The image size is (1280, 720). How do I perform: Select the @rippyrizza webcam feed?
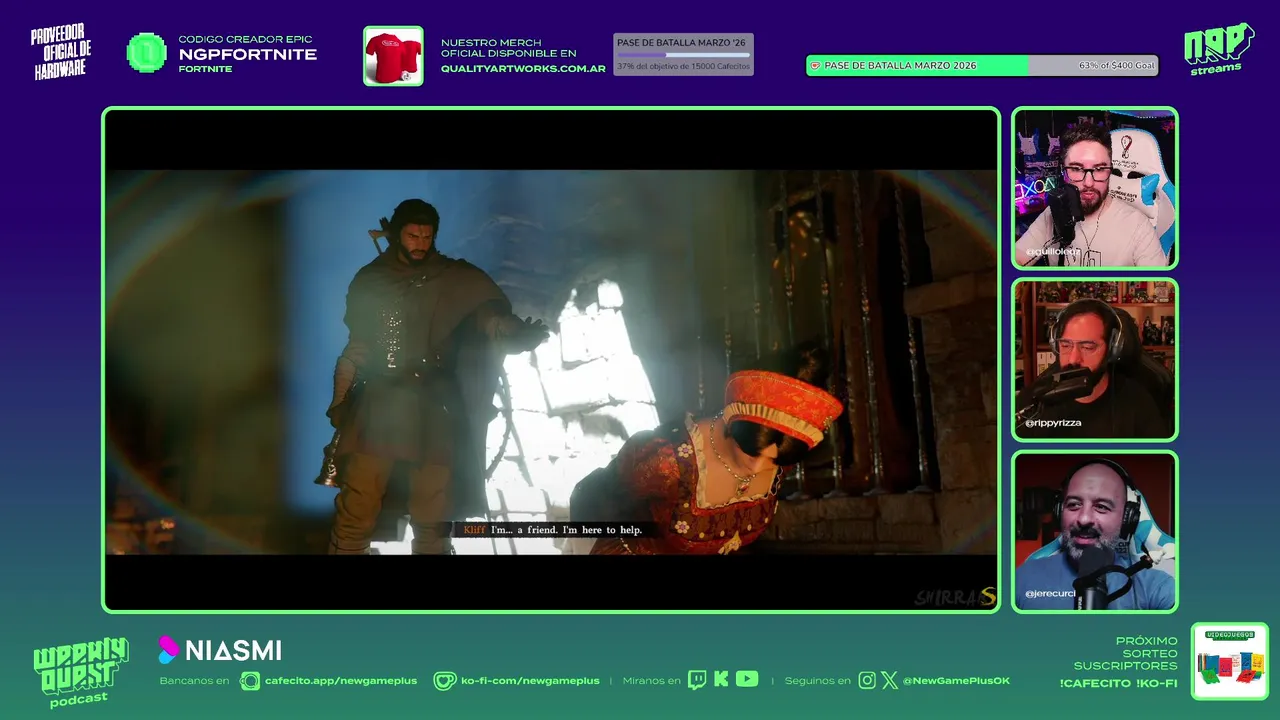click(x=1095, y=360)
